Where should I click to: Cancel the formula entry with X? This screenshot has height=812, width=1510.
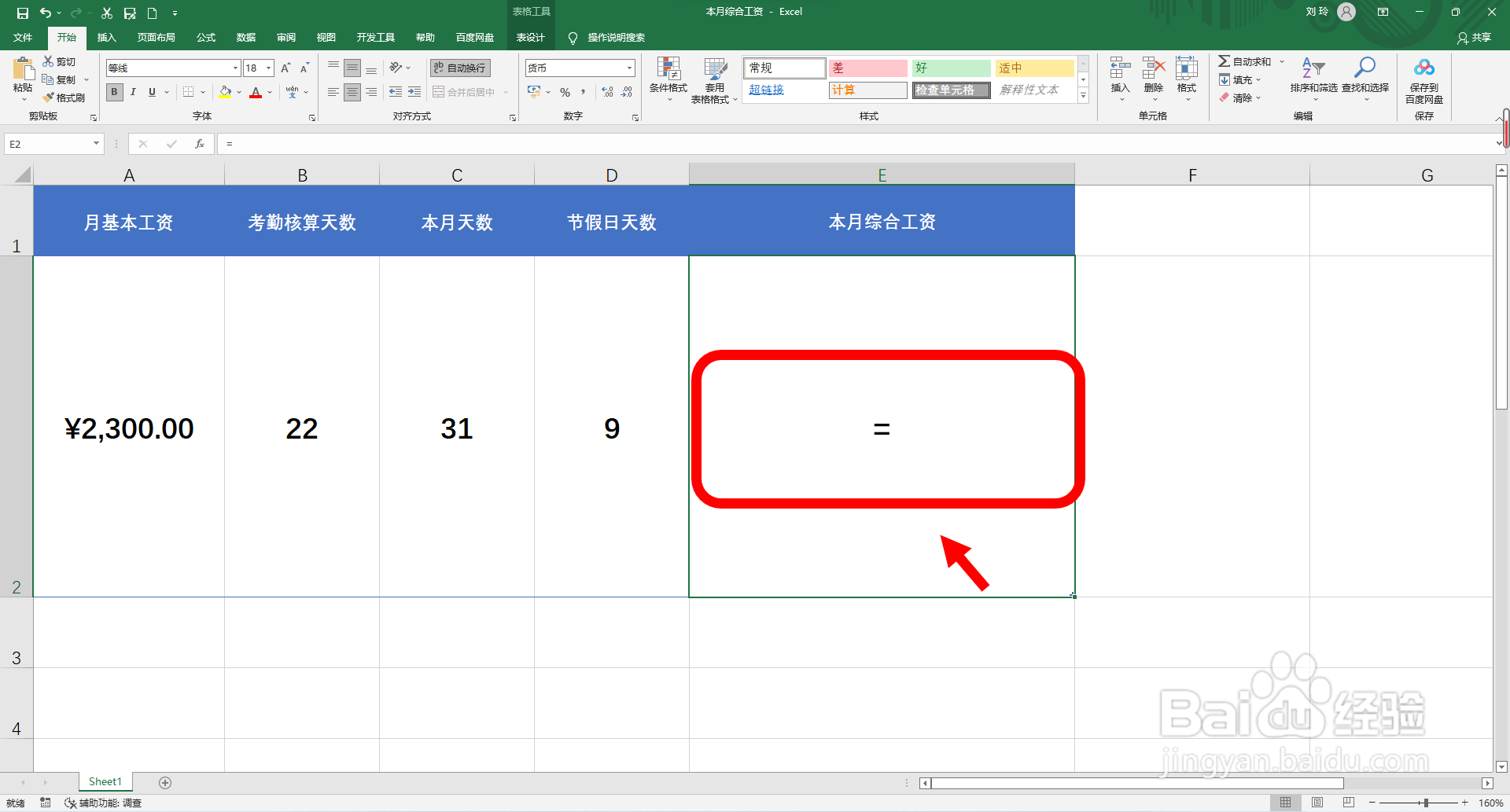pos(143,144)
